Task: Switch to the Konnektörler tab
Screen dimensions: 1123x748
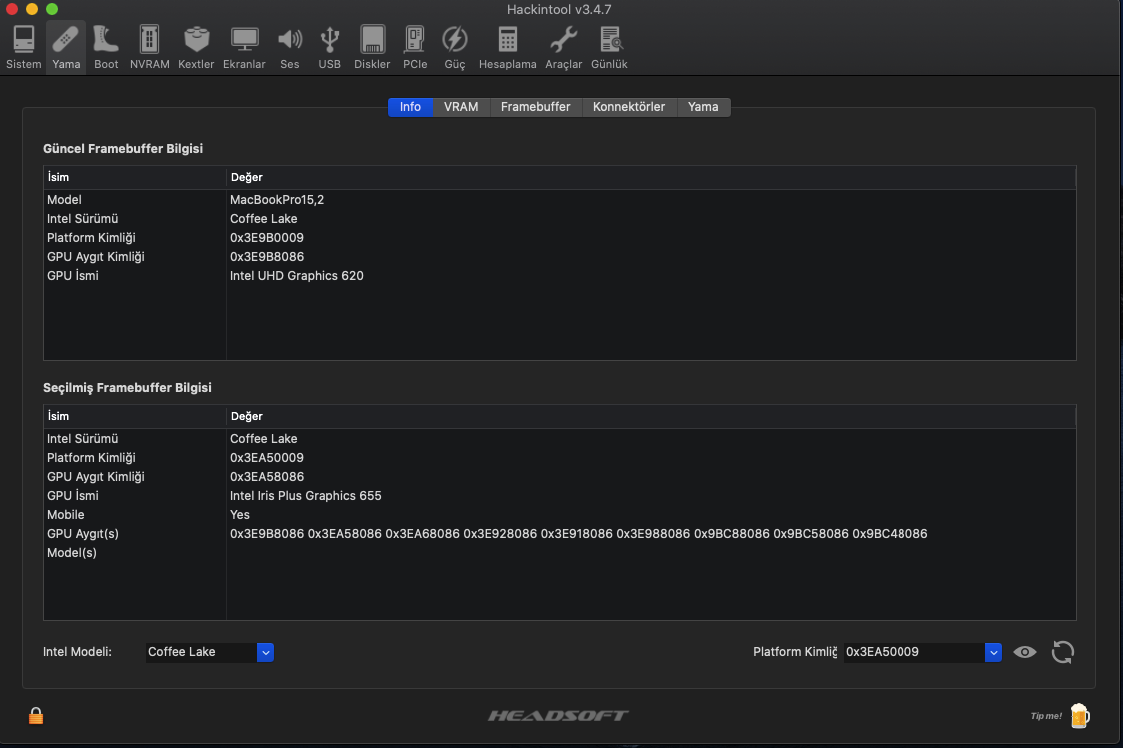Action: [x=629, y=106]
